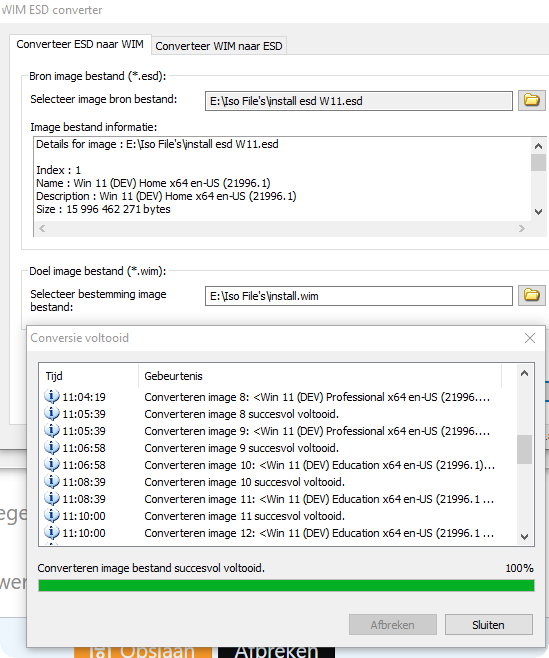Click the up arrow of the event log scrollbar
Screen dimensions: 549x658
point(524,373)
